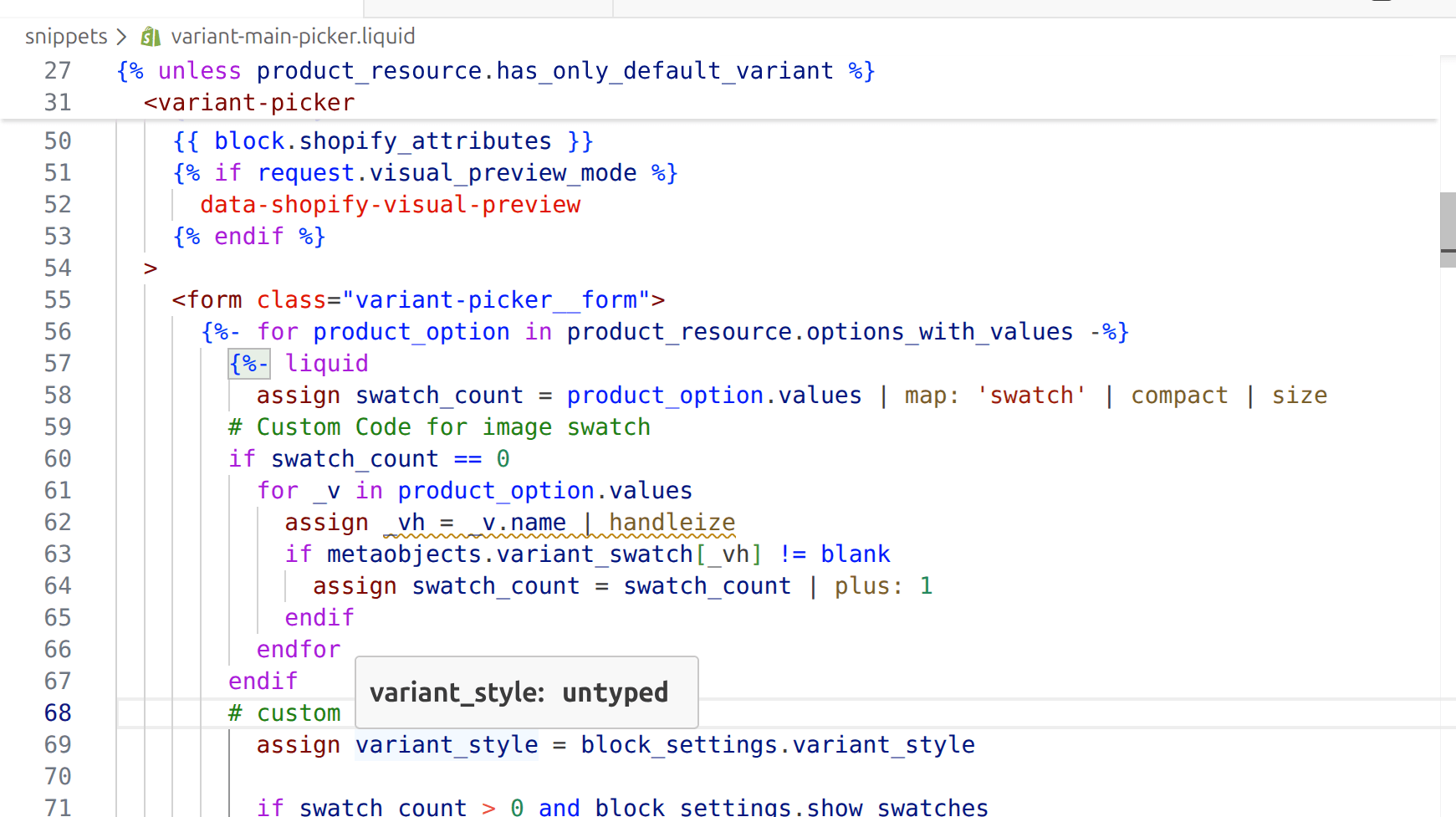1456x817 pixels.
Task: Click 'block_settings.show_swatches' on line 71
Action: point(791,807)
